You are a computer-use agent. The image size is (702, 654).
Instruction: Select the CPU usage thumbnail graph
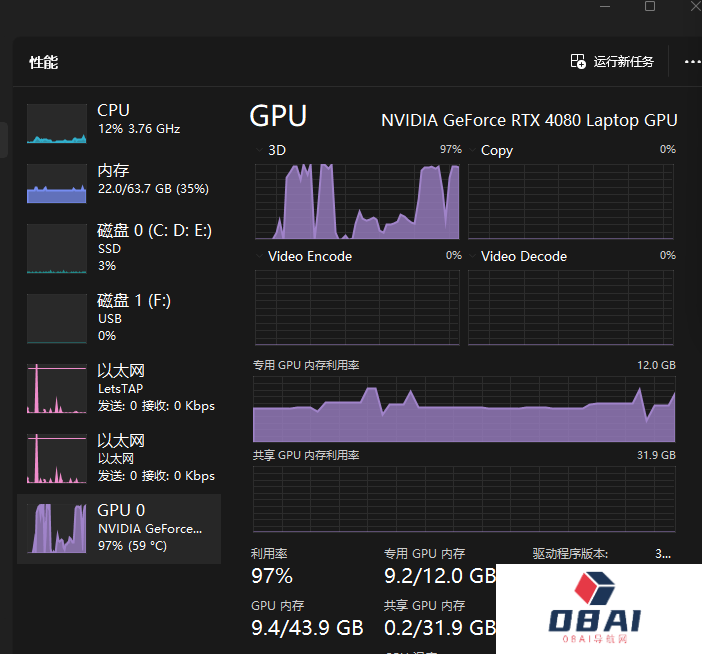(x=57, y=123)
